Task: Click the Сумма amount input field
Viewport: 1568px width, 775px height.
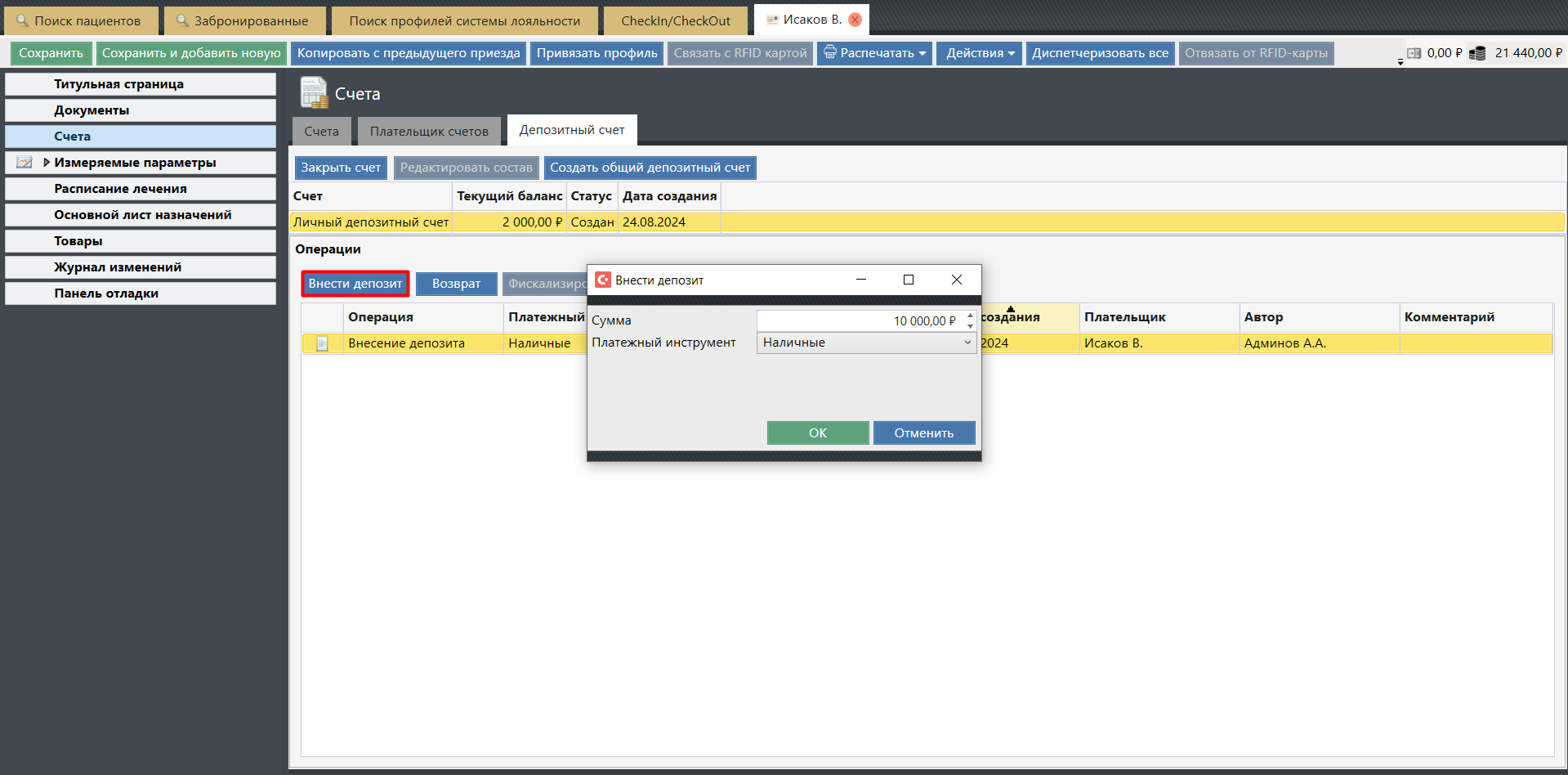Action: (858, 320)
